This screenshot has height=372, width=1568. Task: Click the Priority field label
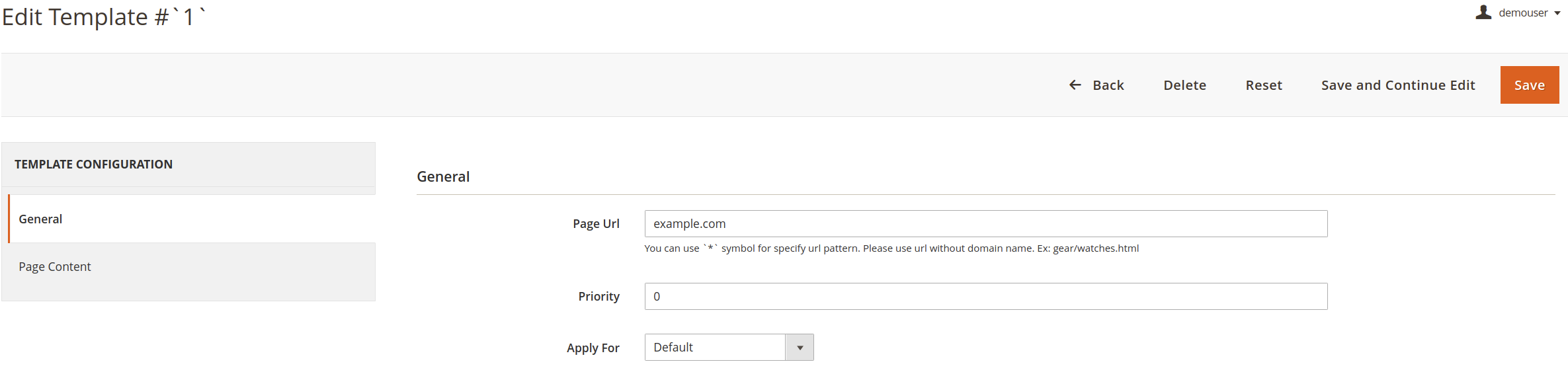point(598,297)
